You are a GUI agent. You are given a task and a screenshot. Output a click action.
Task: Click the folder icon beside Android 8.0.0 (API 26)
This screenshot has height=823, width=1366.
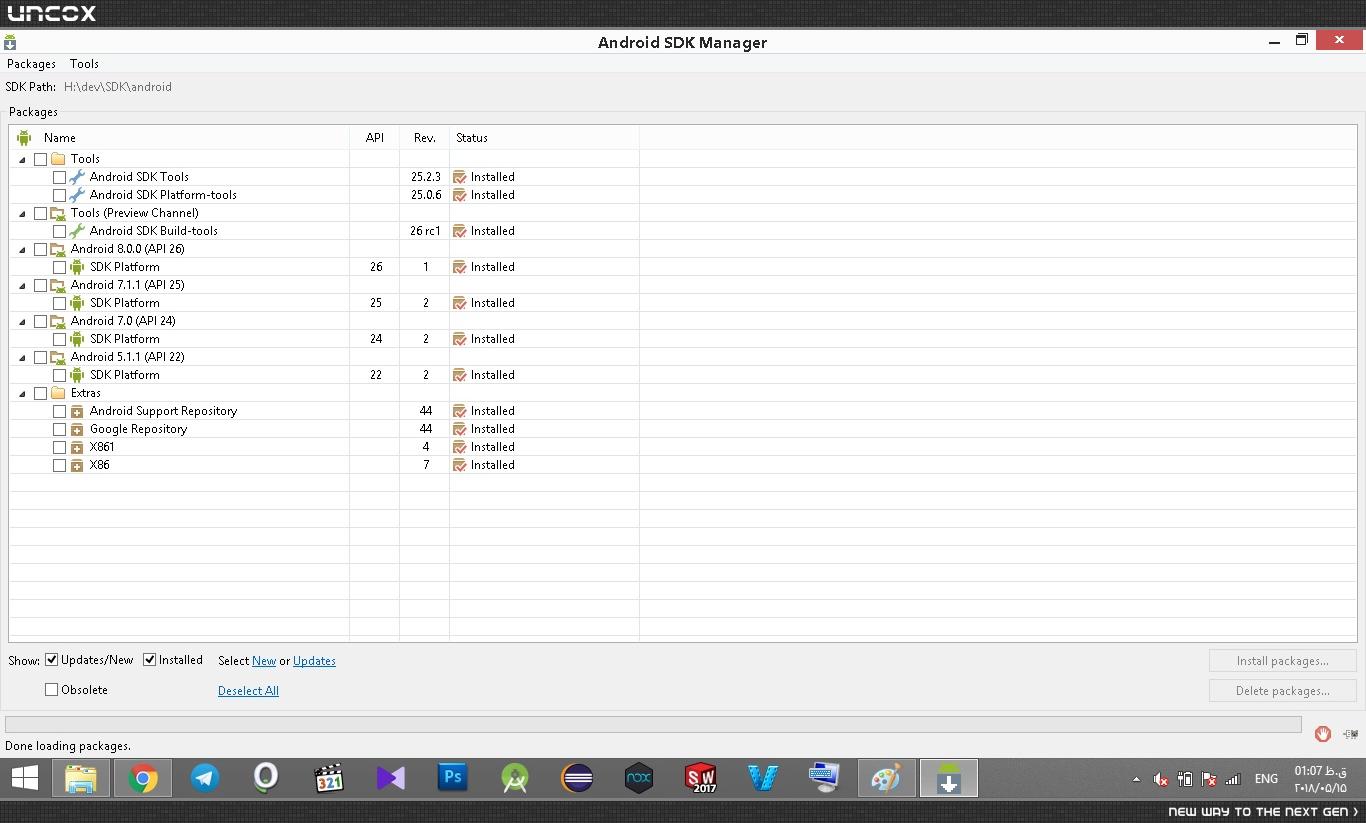pyautogui.click(x=58, y=249)
